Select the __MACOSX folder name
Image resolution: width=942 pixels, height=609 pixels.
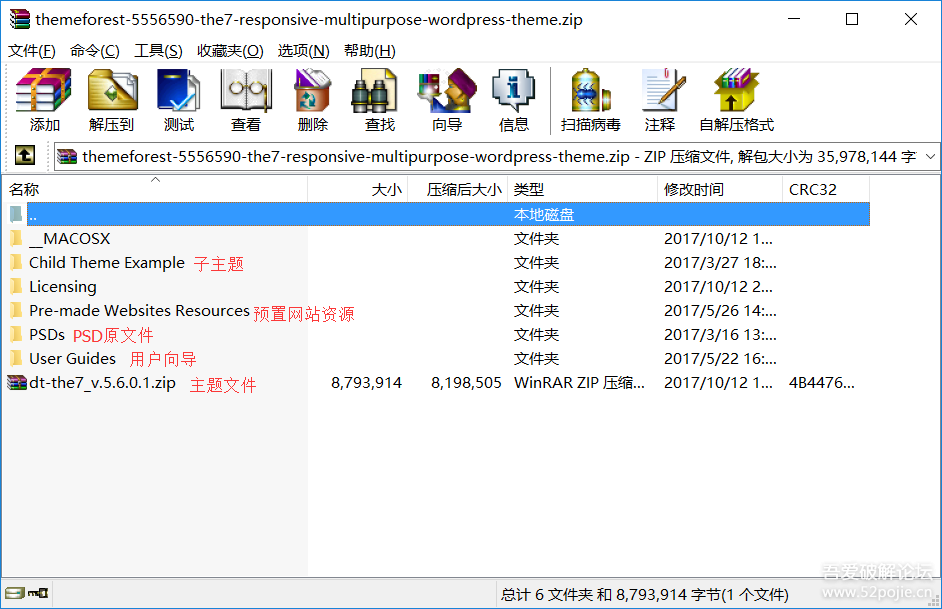70,238
